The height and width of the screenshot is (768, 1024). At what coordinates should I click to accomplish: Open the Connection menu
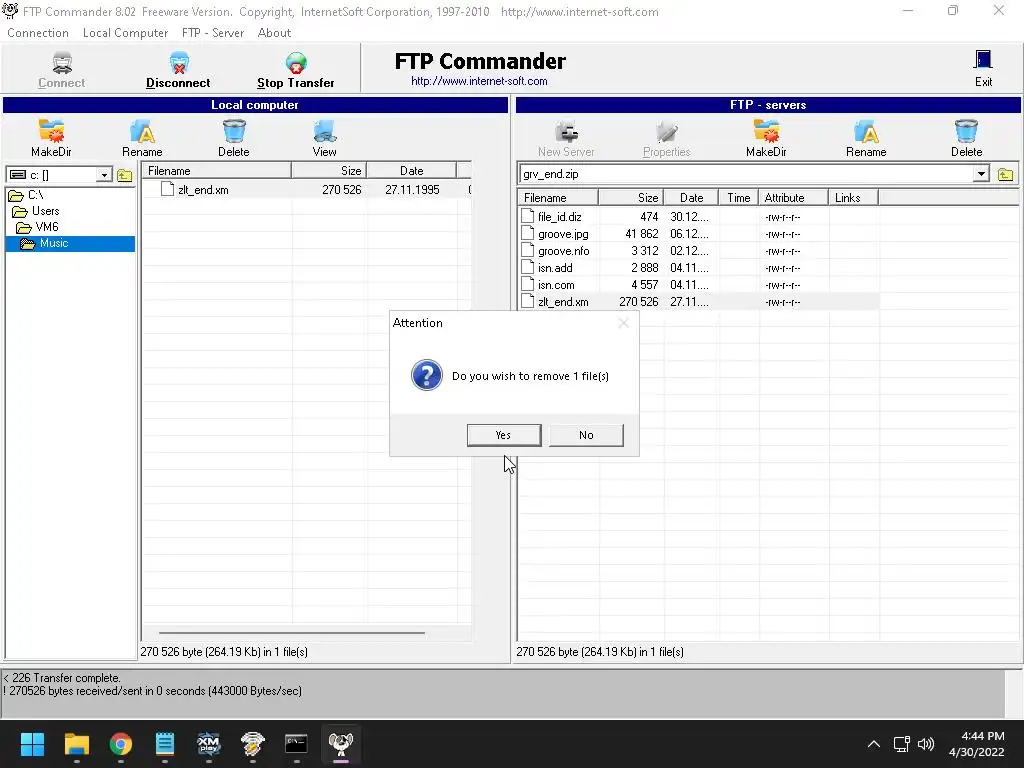coord(38,33)
